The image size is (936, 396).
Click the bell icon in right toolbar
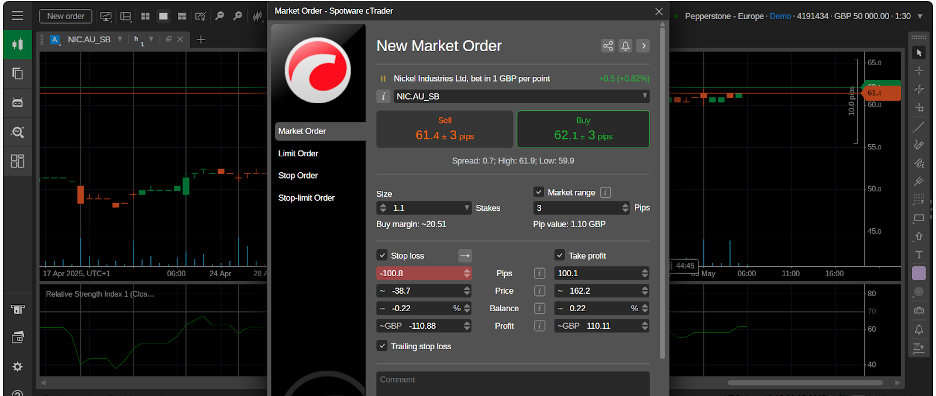(919, 329)
